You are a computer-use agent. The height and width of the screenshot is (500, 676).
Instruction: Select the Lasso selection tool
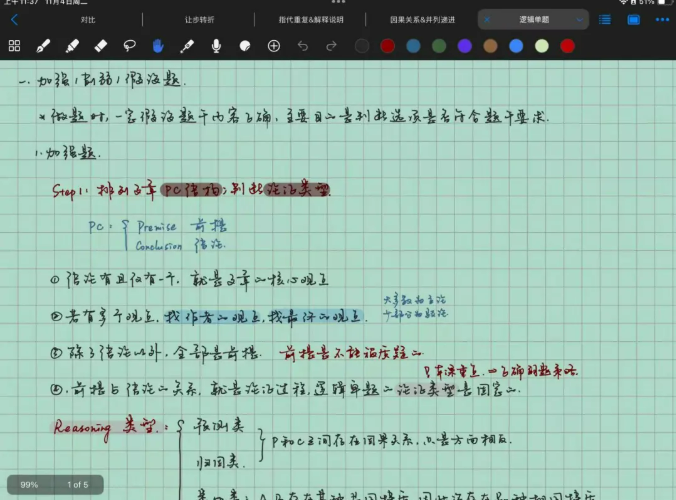pyautogui.click(x=129, y=46)
